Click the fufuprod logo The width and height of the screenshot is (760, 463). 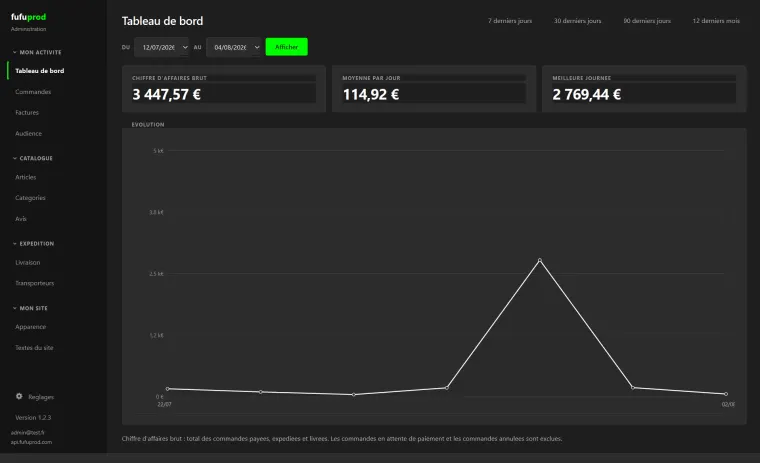(29, 17)
